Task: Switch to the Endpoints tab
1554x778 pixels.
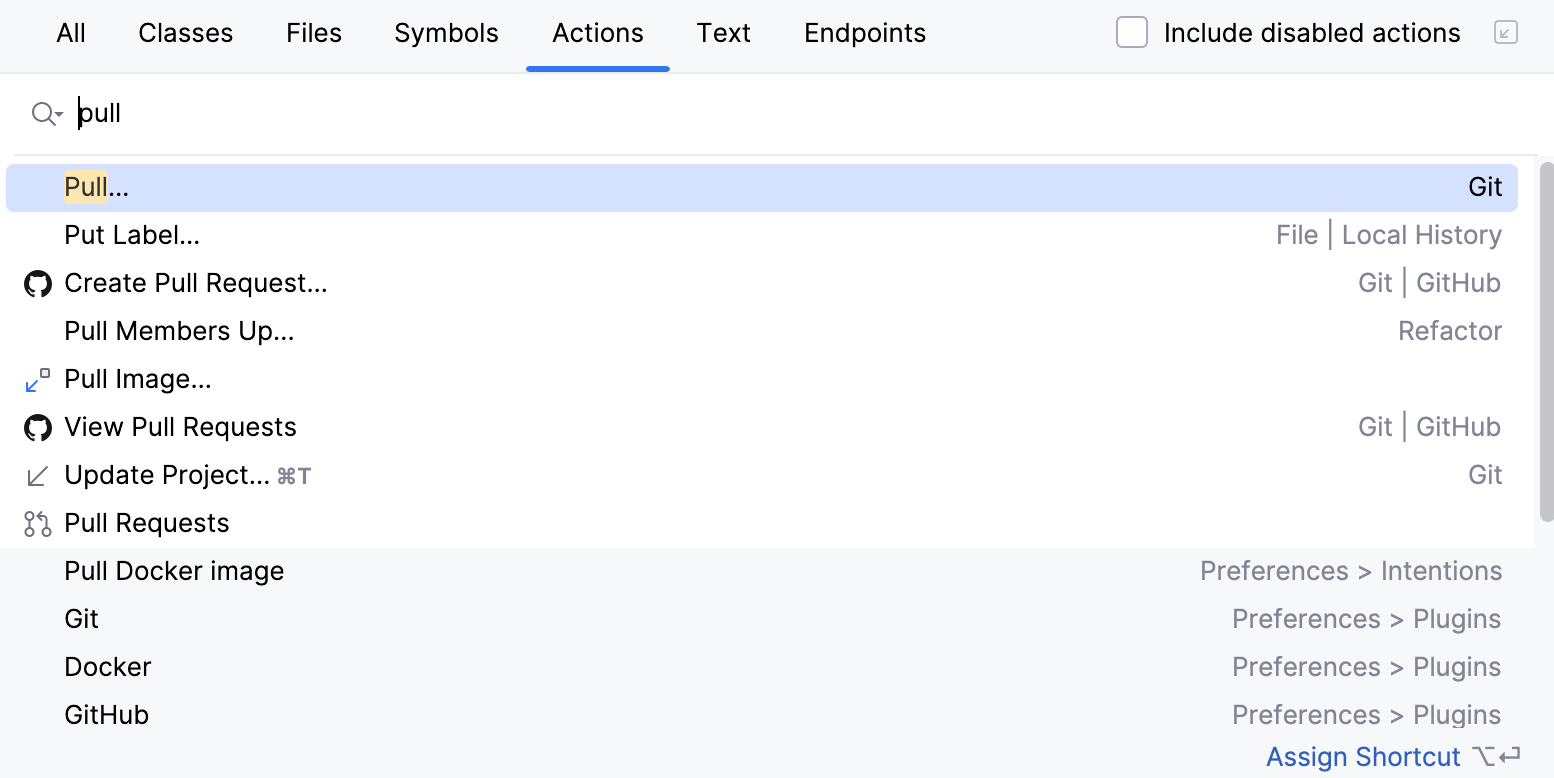Action: coord(864,33)
